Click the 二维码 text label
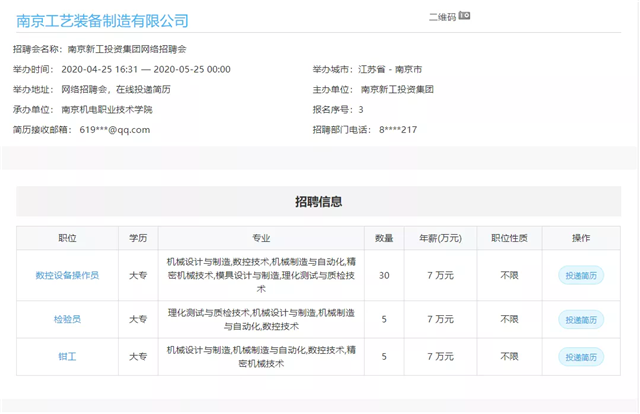 pyautogui.click(x=441, y=18)
